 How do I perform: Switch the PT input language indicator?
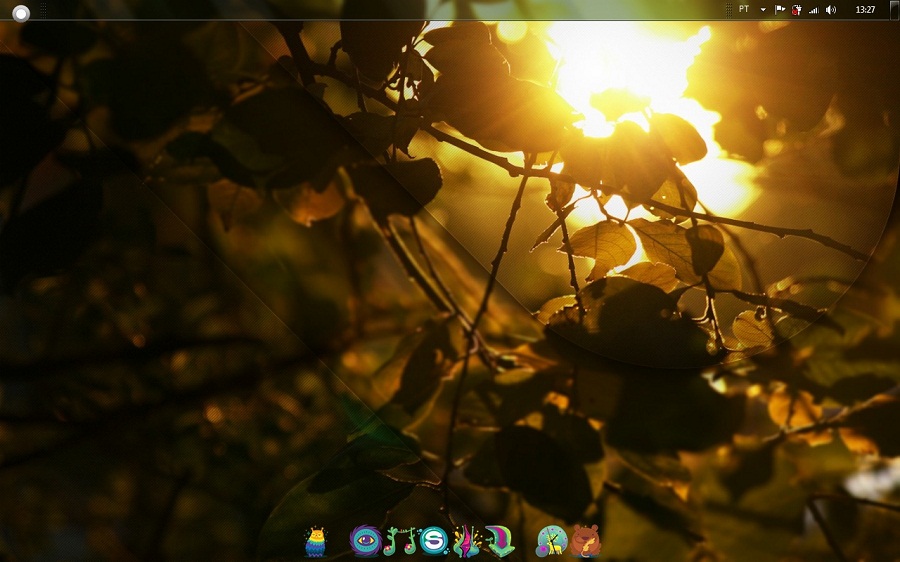click(744, 9)
